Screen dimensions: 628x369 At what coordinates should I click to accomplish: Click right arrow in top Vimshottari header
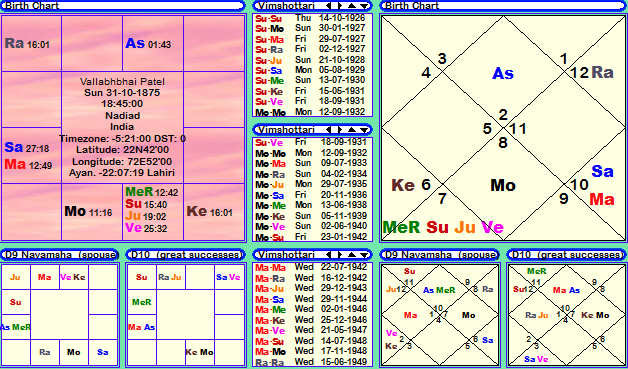click(x=339, y=6)
